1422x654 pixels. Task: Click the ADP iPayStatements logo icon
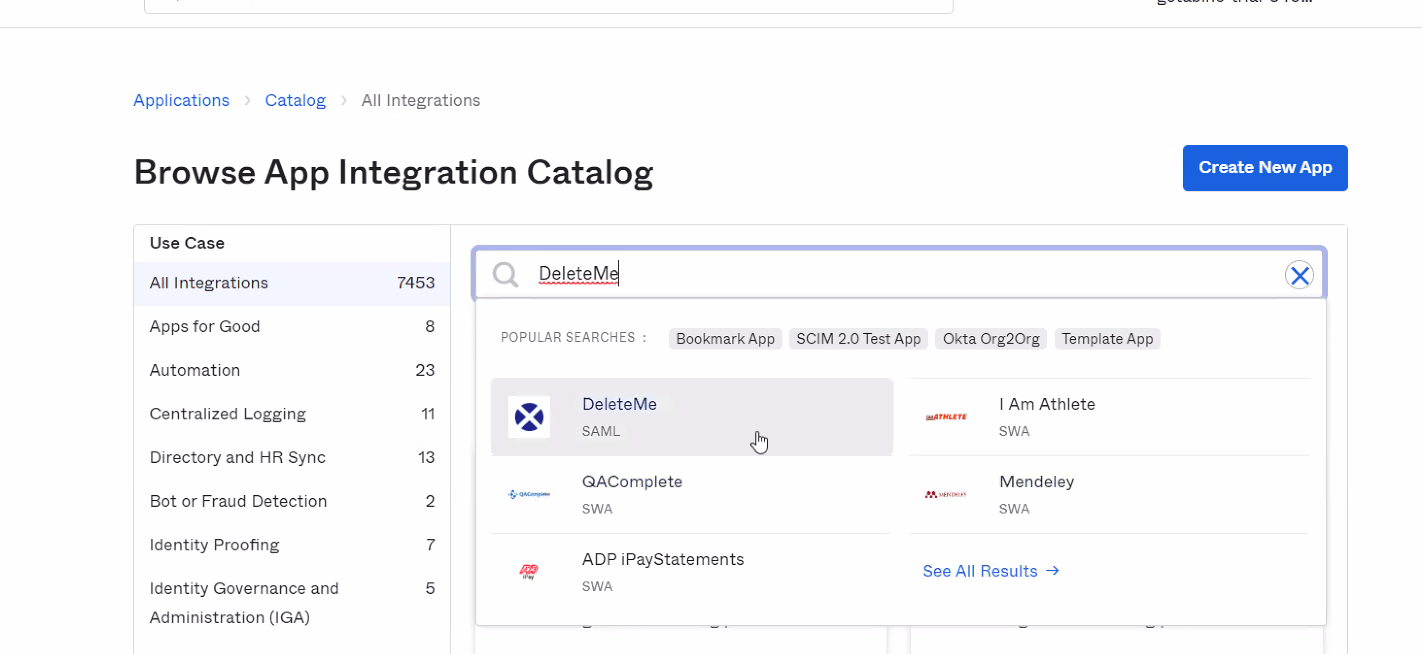tap(529, 571)
